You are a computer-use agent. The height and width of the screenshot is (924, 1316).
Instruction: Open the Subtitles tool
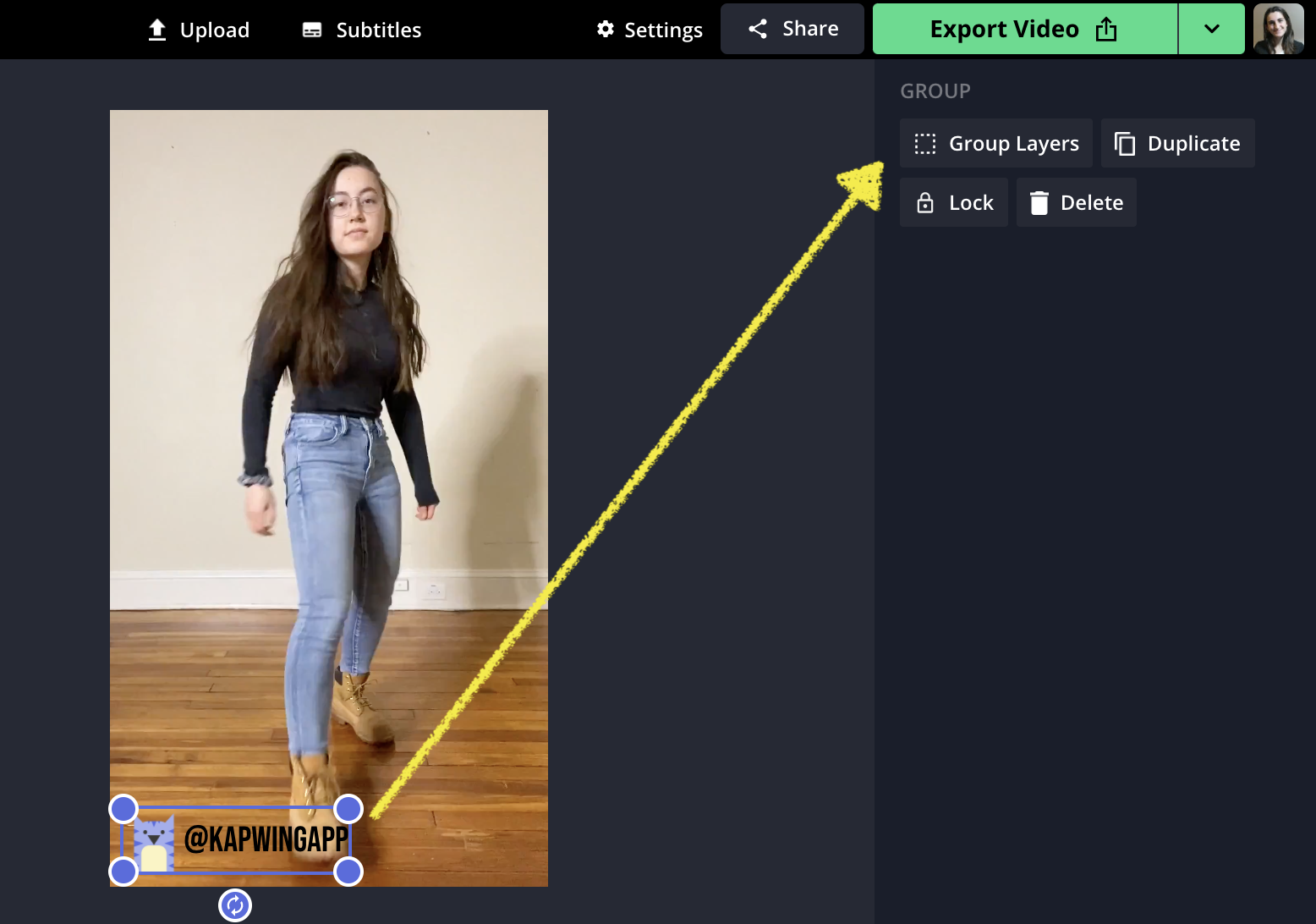pos(362,30)
